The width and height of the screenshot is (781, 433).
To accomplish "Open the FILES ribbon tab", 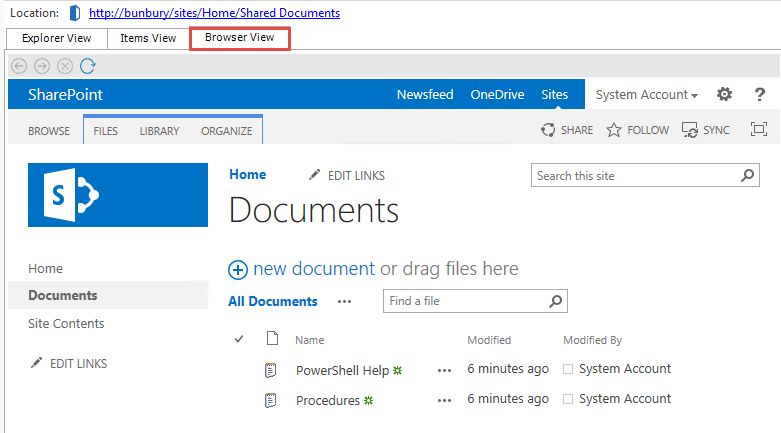I will pos(106,131).
